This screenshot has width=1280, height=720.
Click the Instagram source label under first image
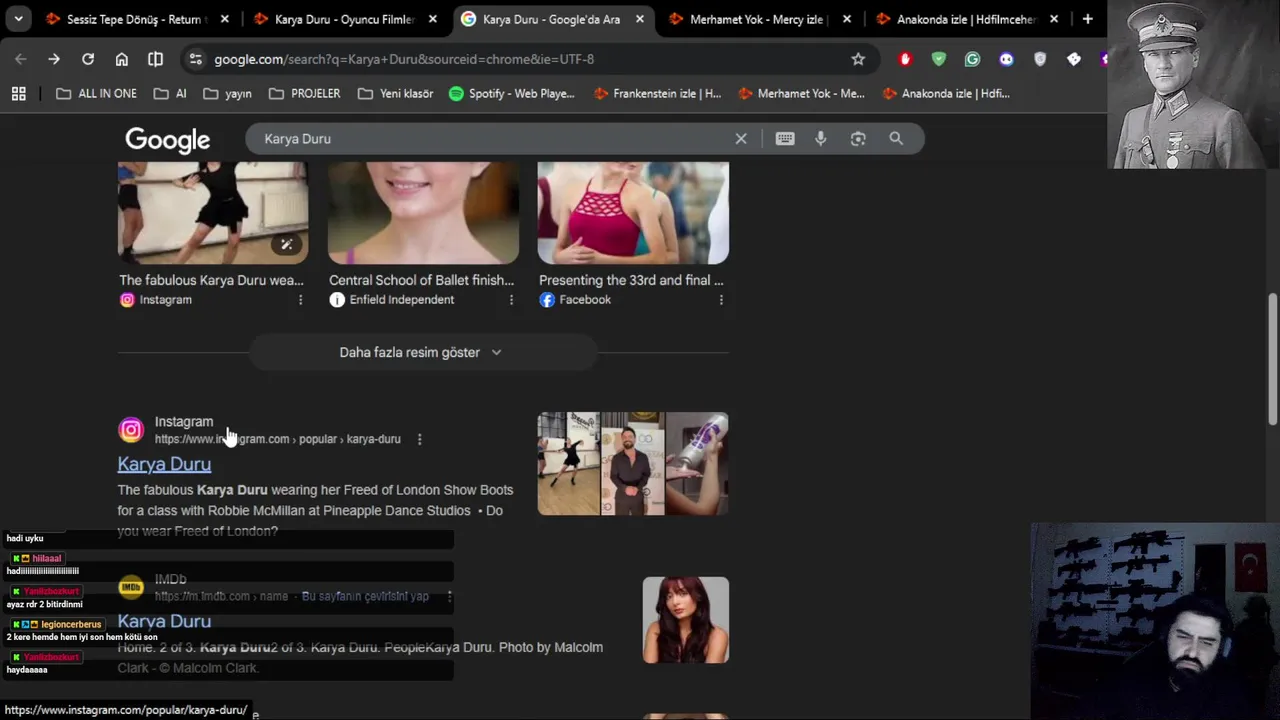click(x=165, y=300)
